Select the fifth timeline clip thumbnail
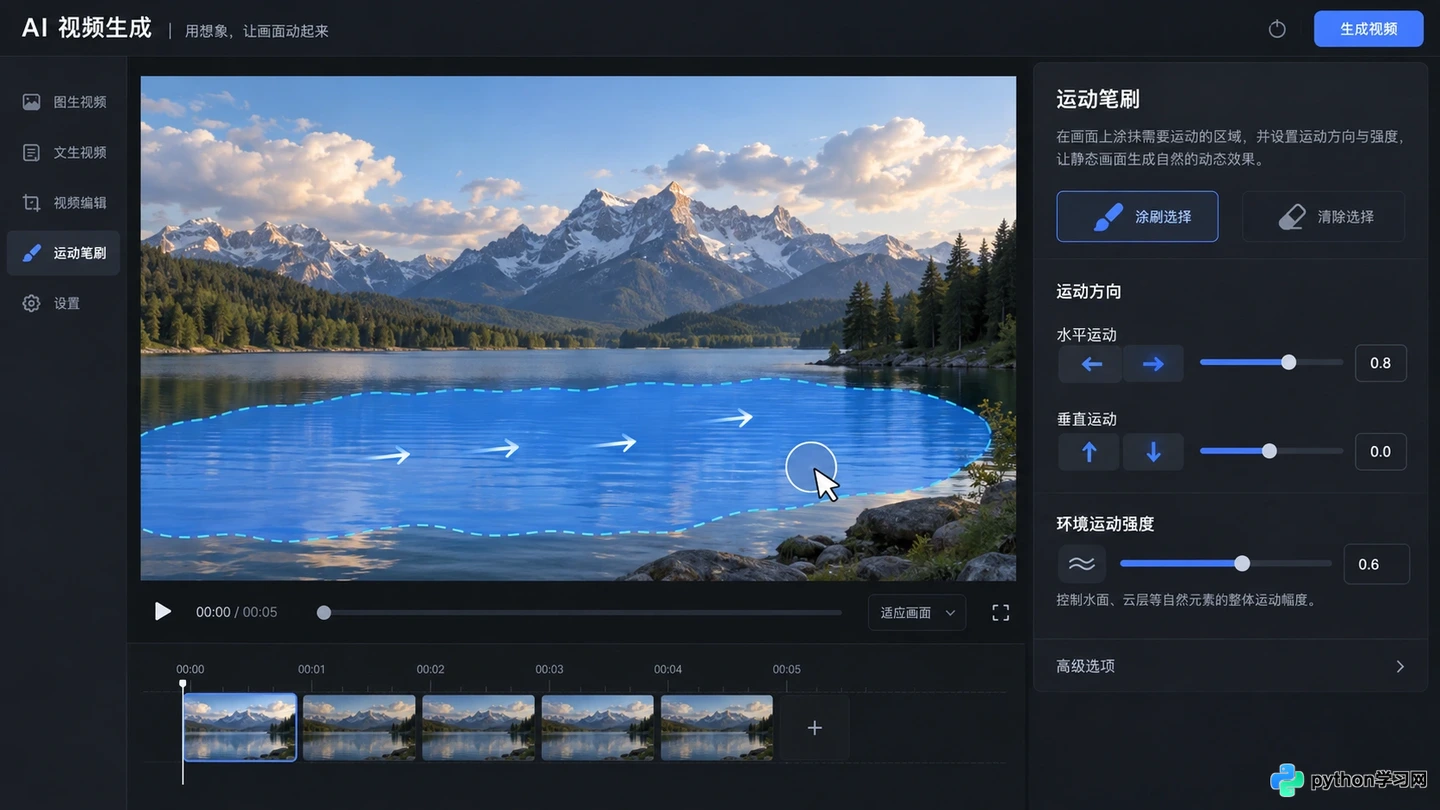This screenshot has height=810, width=1440. click(716, 727)
